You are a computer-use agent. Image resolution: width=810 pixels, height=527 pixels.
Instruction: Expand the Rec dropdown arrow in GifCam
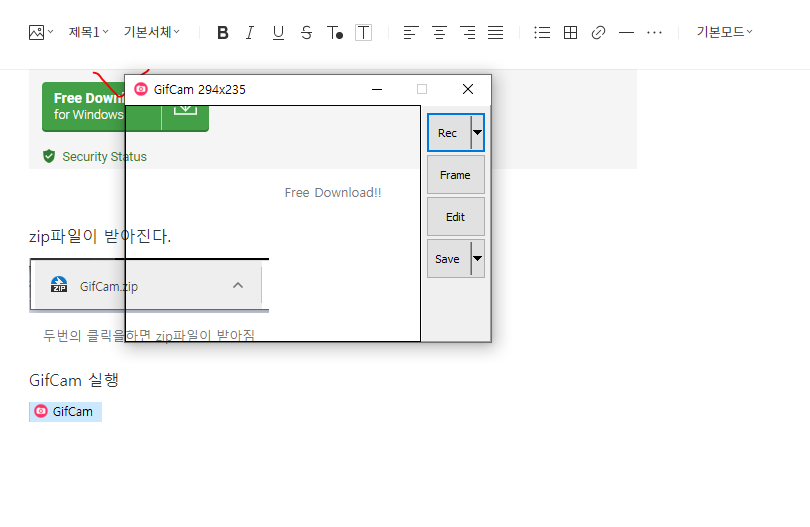[x=478, y=133]
